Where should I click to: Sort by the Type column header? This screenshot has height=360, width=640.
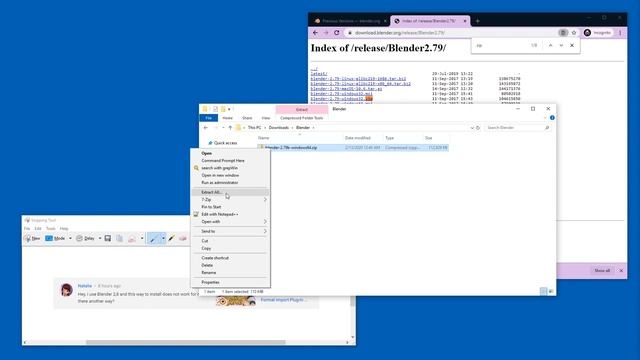click(389, 138)
